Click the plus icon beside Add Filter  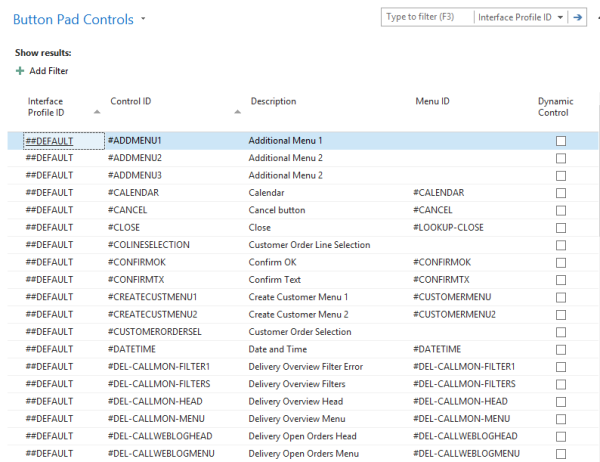tap(20, 71)
